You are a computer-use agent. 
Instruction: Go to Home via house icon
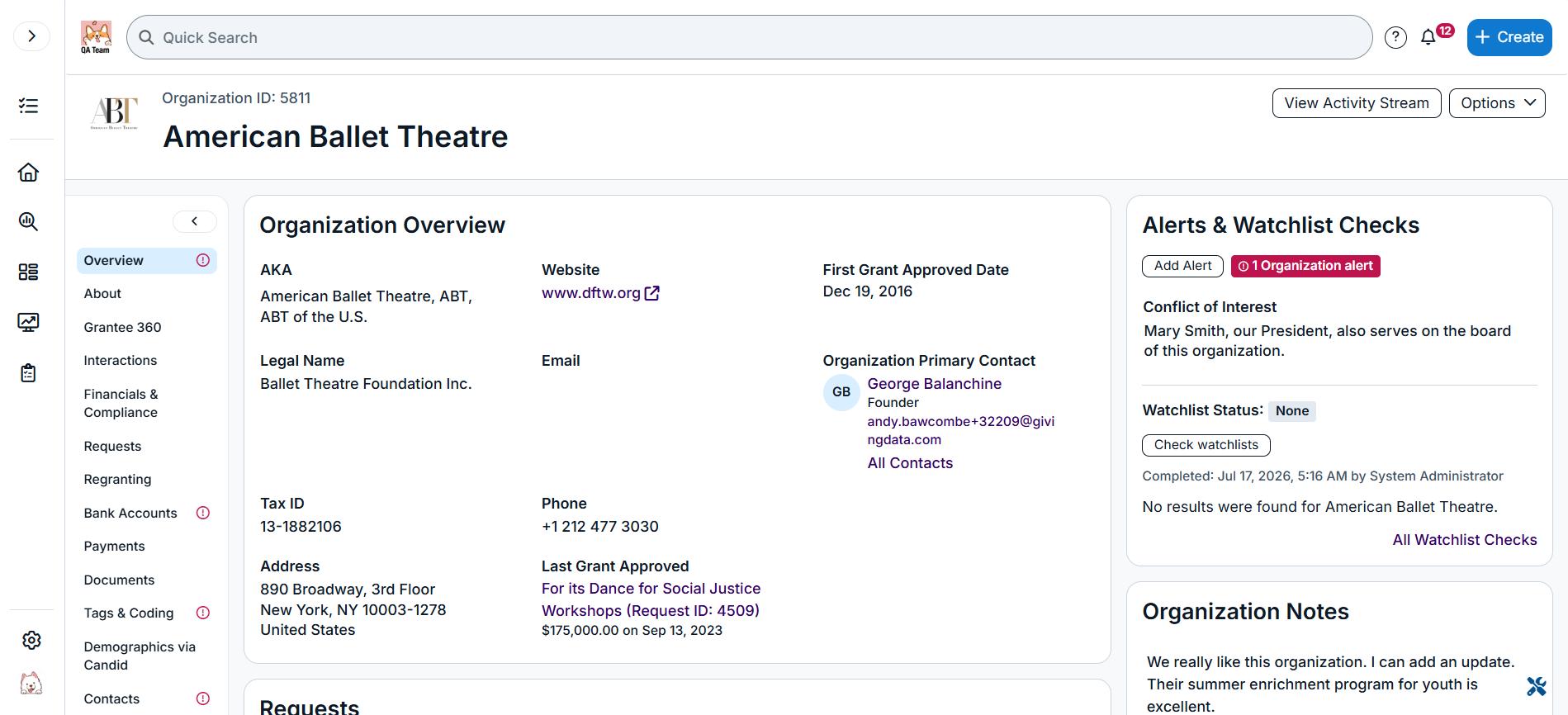tap(29, 173)
